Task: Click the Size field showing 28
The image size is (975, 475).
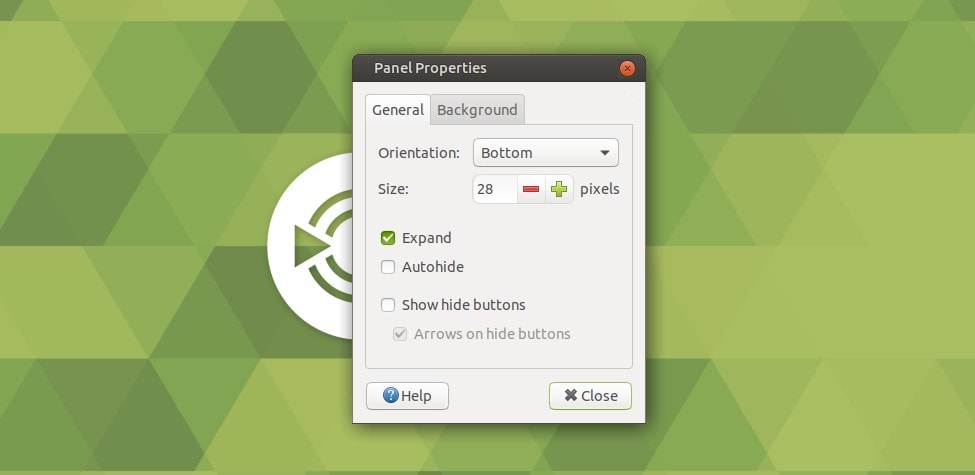Action: (x=494, y=189)
